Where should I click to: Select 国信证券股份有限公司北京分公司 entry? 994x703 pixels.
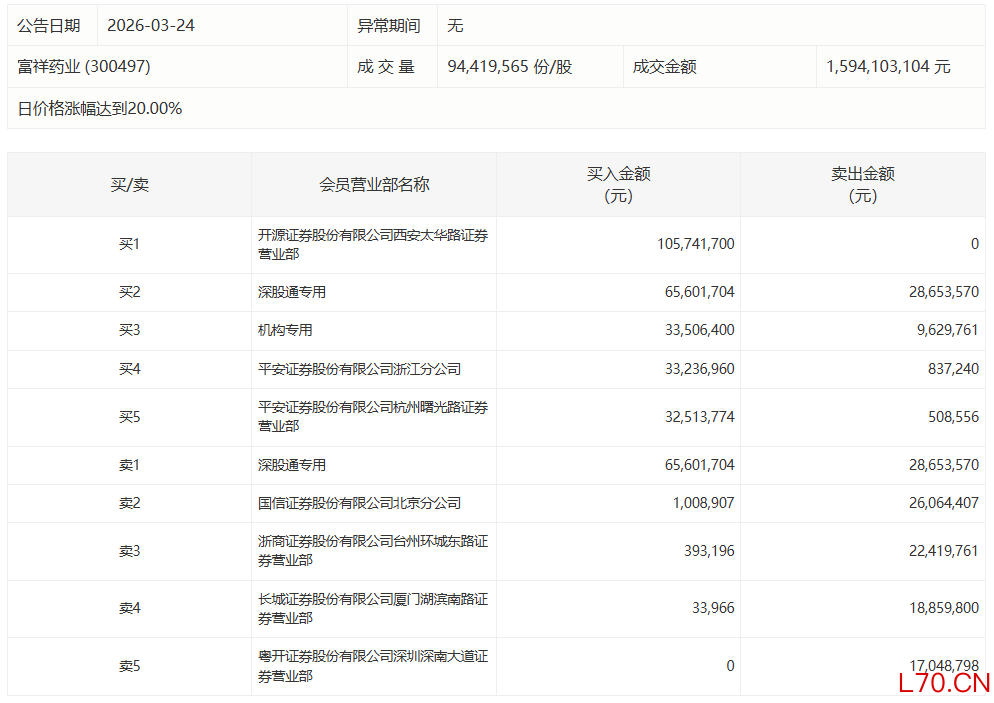pyautogui.click(x=359, y=503)
